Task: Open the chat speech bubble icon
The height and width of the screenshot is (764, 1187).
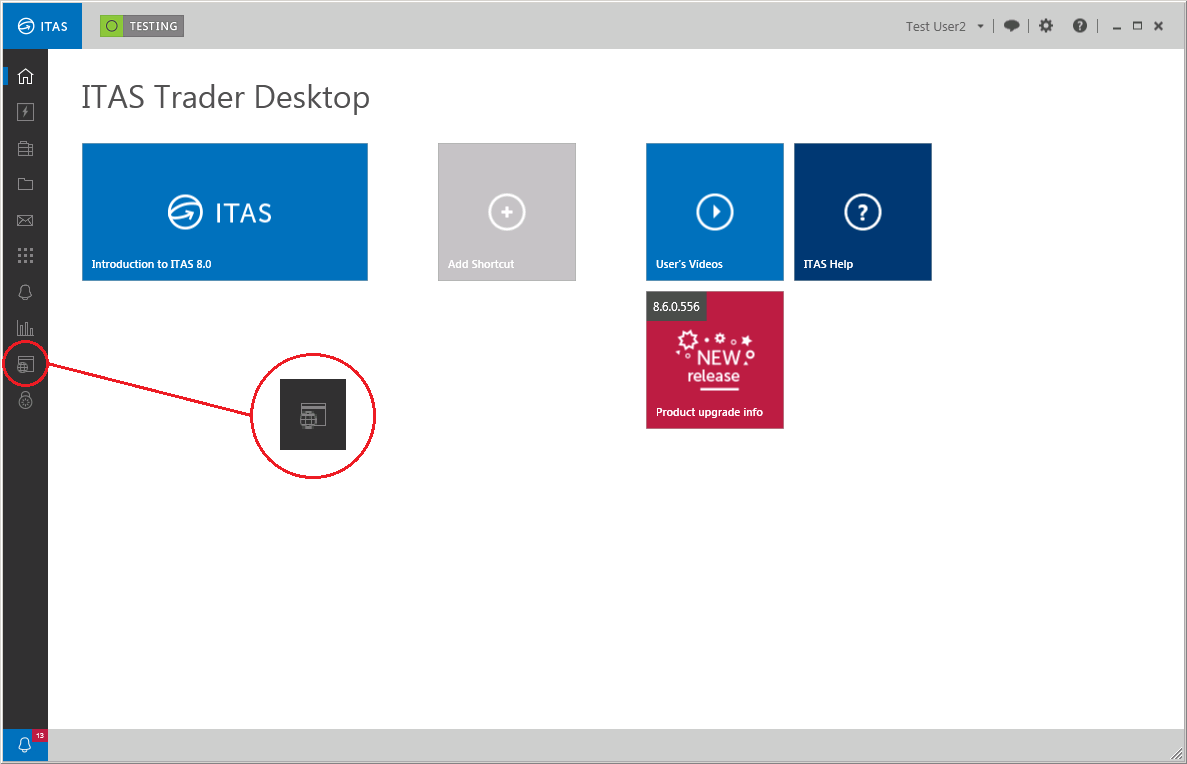Action: (x=1011, y=26)
